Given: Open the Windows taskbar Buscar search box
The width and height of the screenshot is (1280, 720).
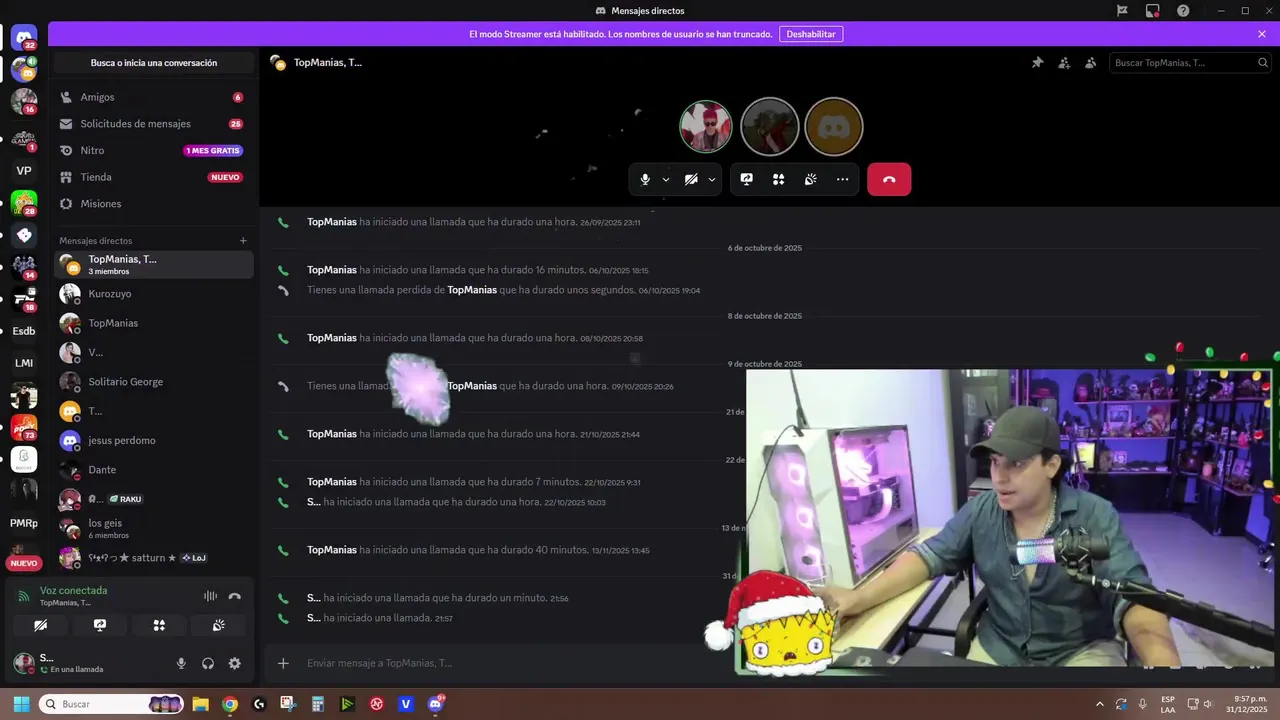Looking at the screenshot, I should click(x=112, y=704).
